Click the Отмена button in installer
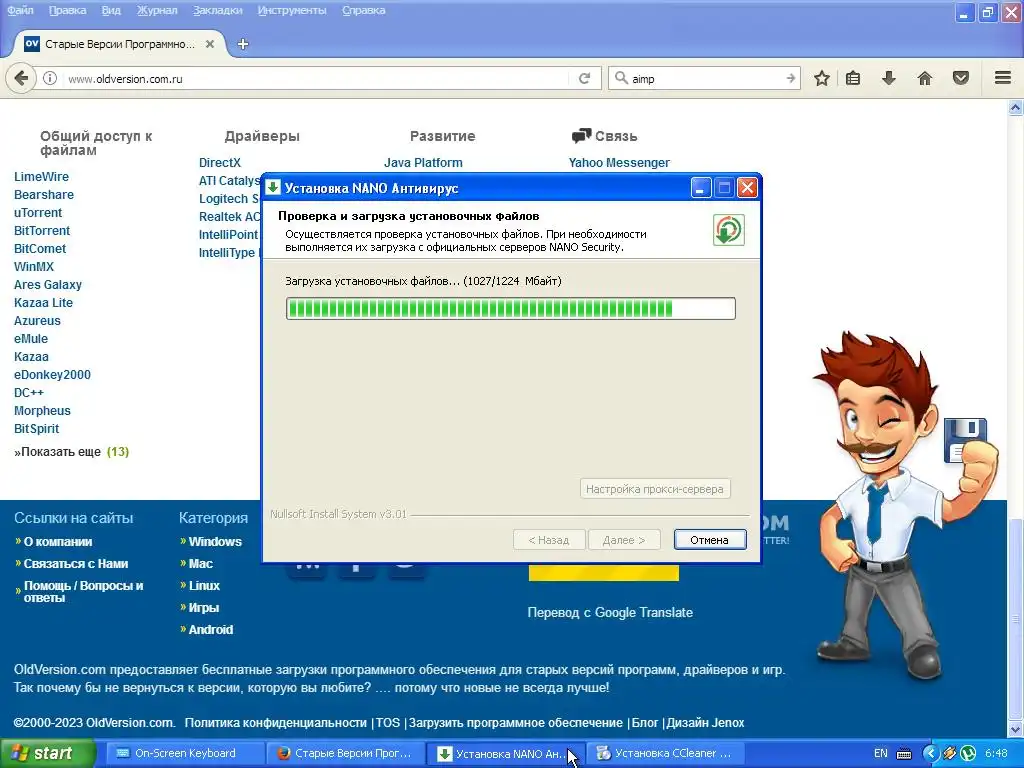The image size is (1024, 768). pos(710,540)
